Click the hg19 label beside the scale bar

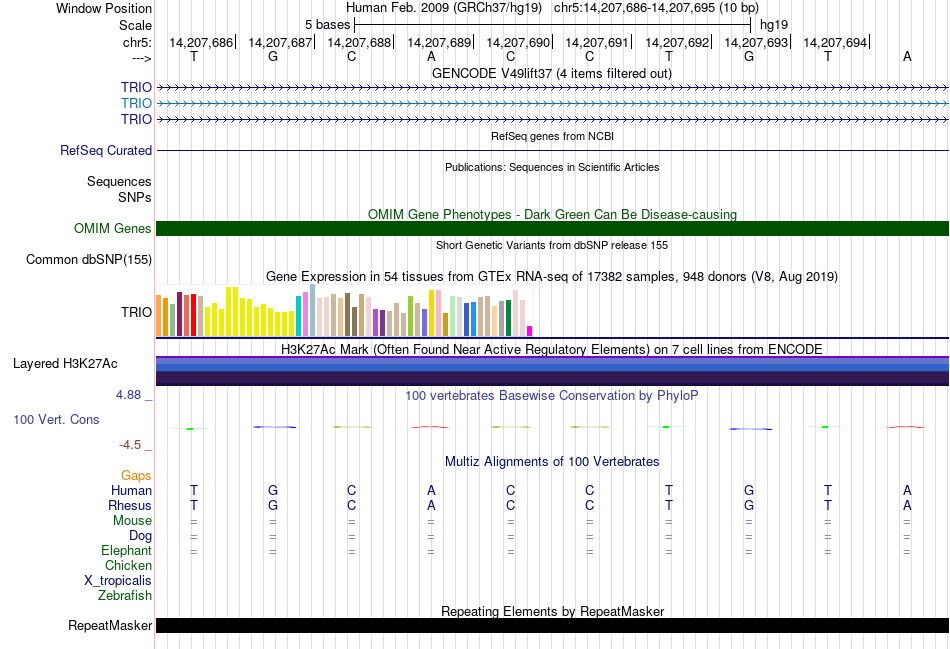[x=774, y=25]
